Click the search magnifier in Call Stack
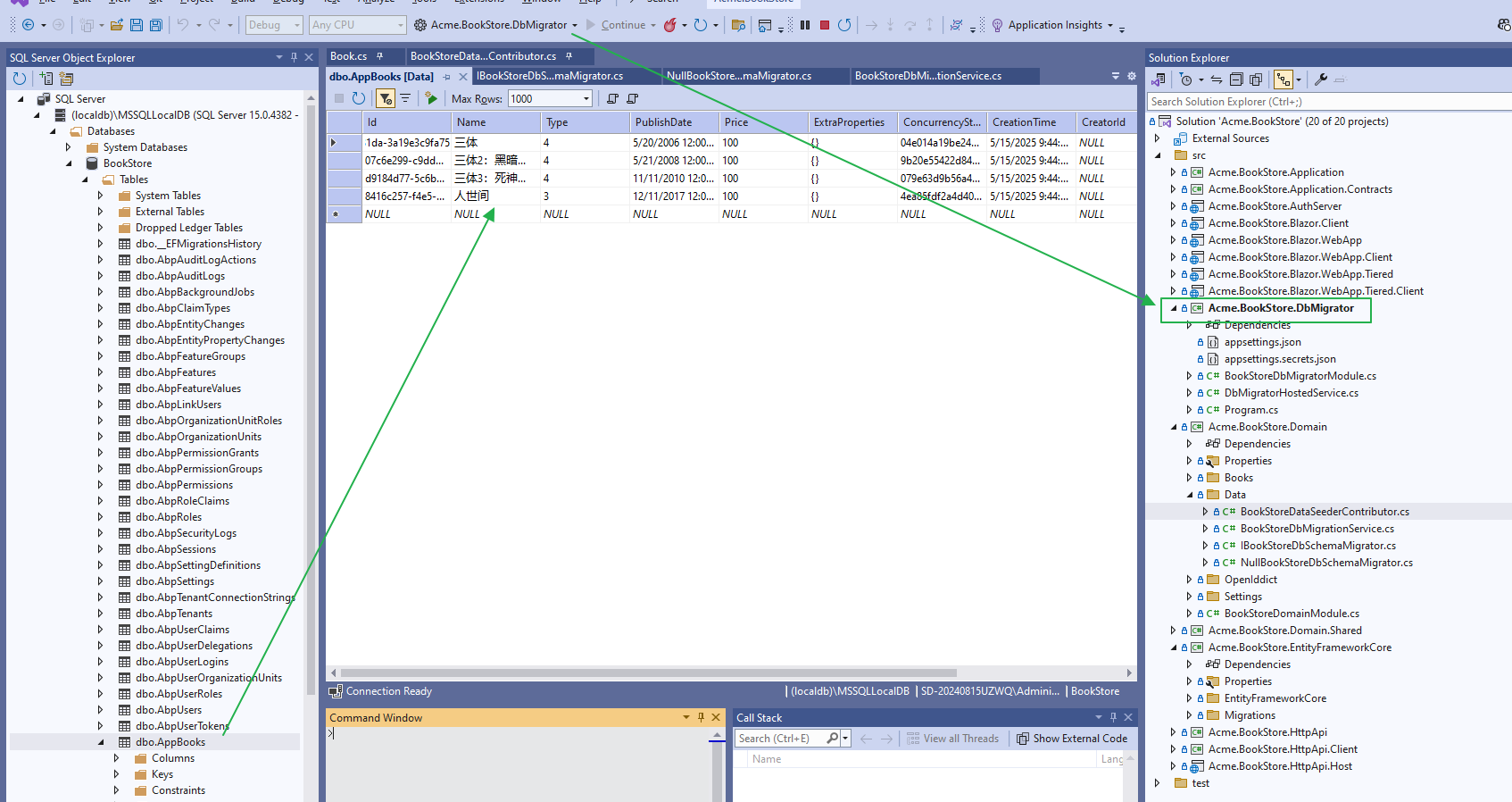This screenshot has width=1512, height=802. pyautogui.click(x=833, y=739)
